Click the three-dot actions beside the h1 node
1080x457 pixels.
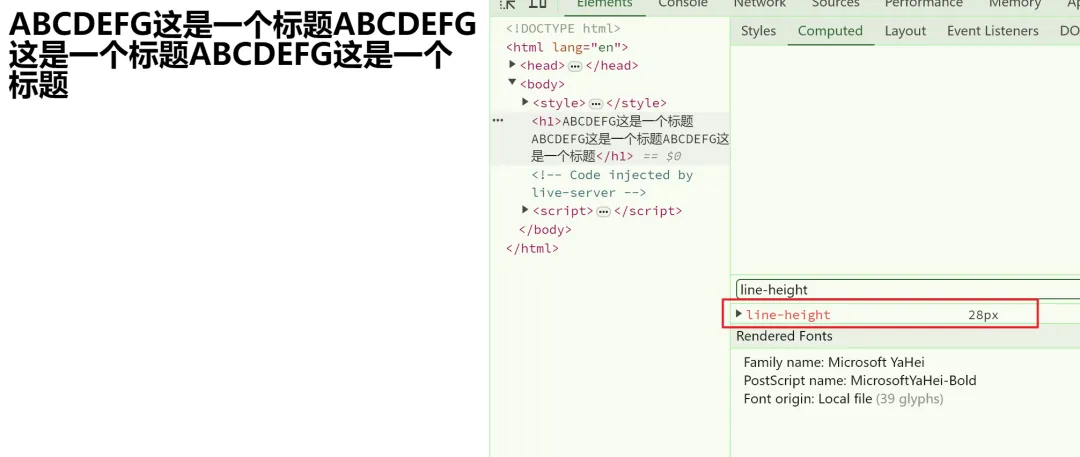coord(498,120)
